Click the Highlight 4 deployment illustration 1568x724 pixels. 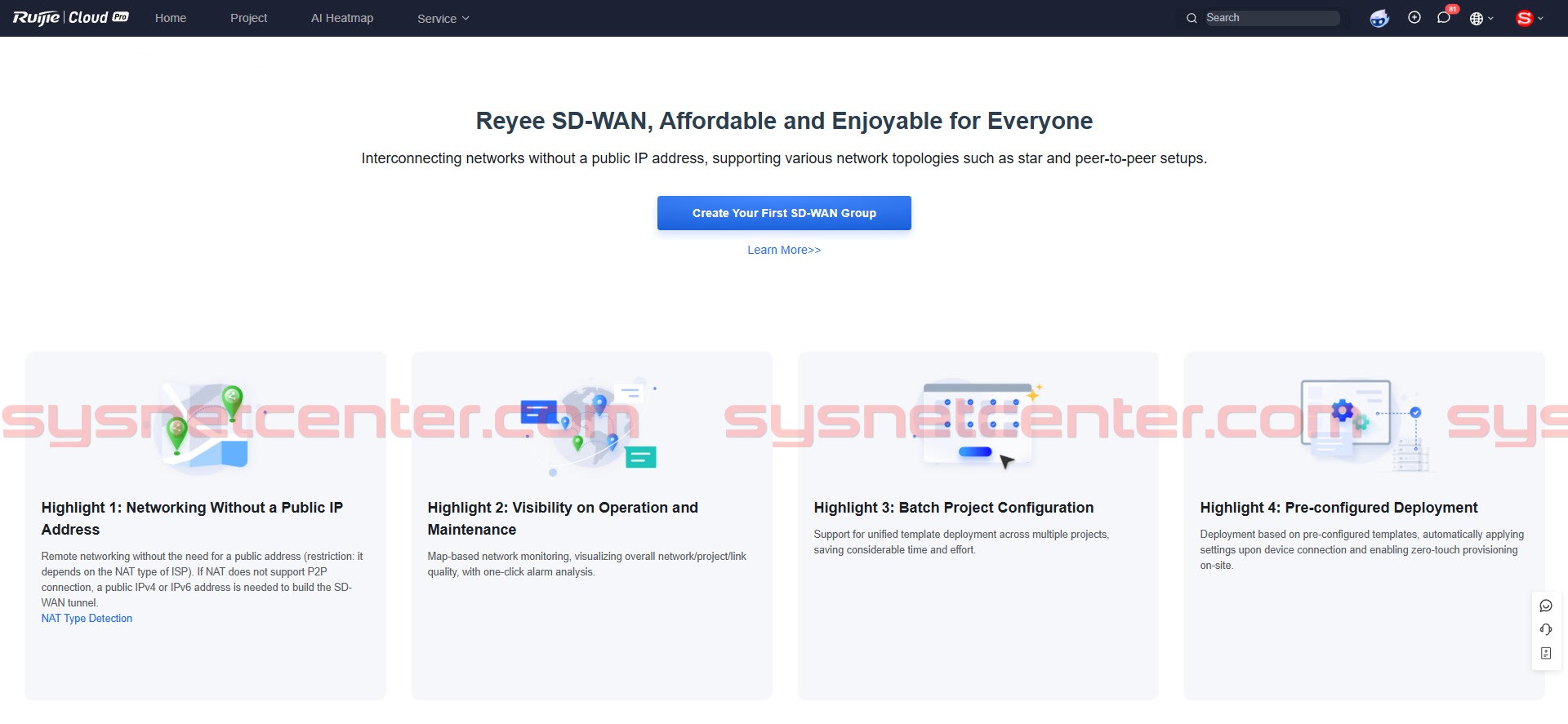coord(1364,424)
